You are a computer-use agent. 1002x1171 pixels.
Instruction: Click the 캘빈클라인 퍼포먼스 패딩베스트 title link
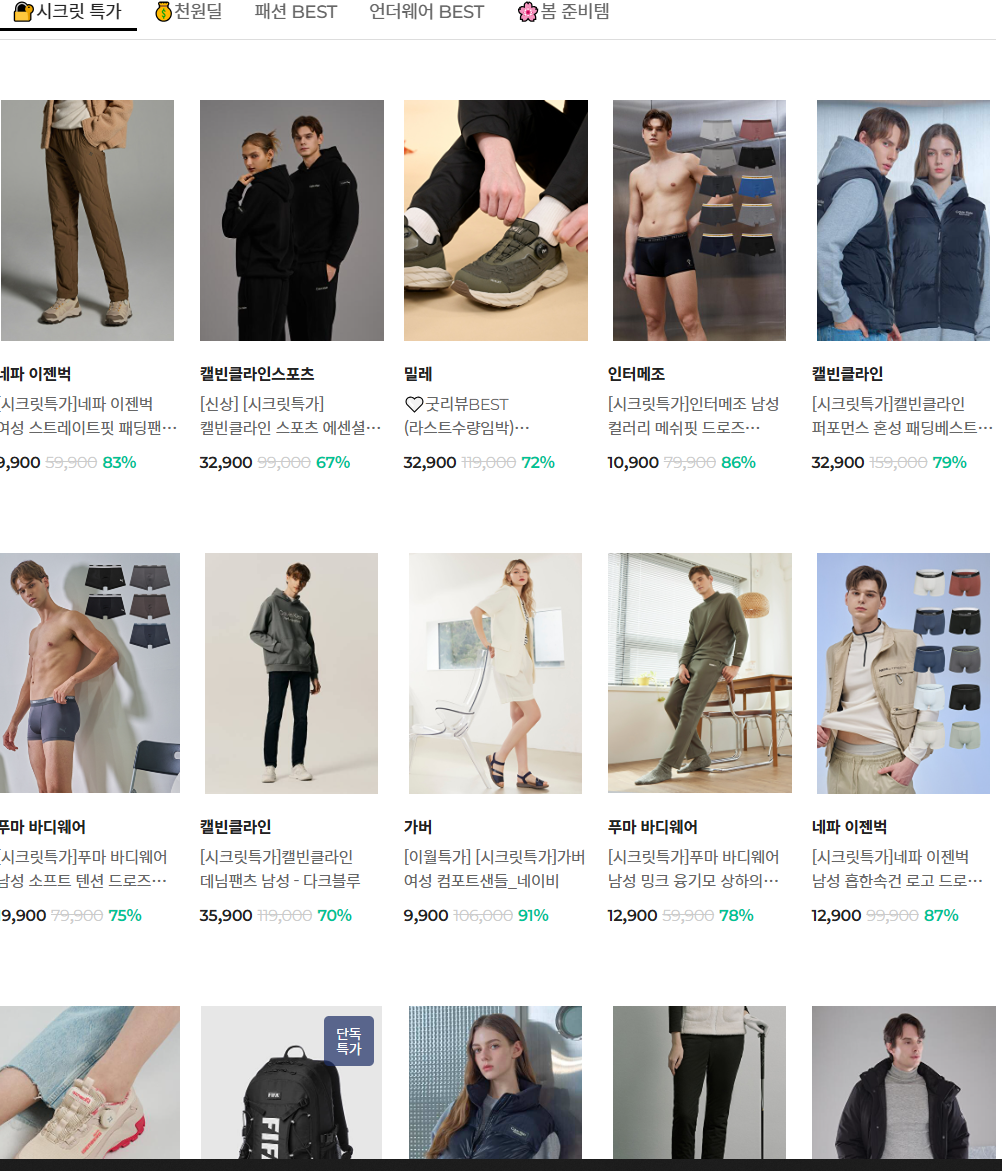(901, 416)
